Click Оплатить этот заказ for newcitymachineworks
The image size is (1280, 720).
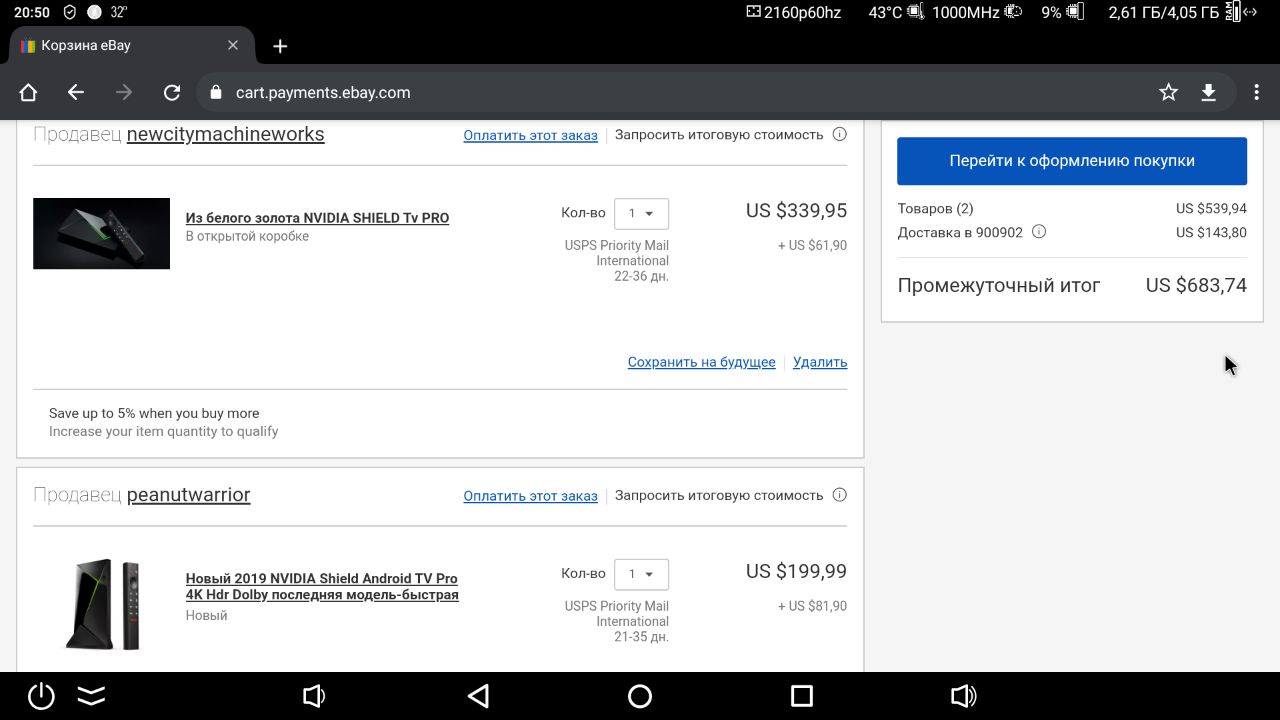tap(530, 135)
